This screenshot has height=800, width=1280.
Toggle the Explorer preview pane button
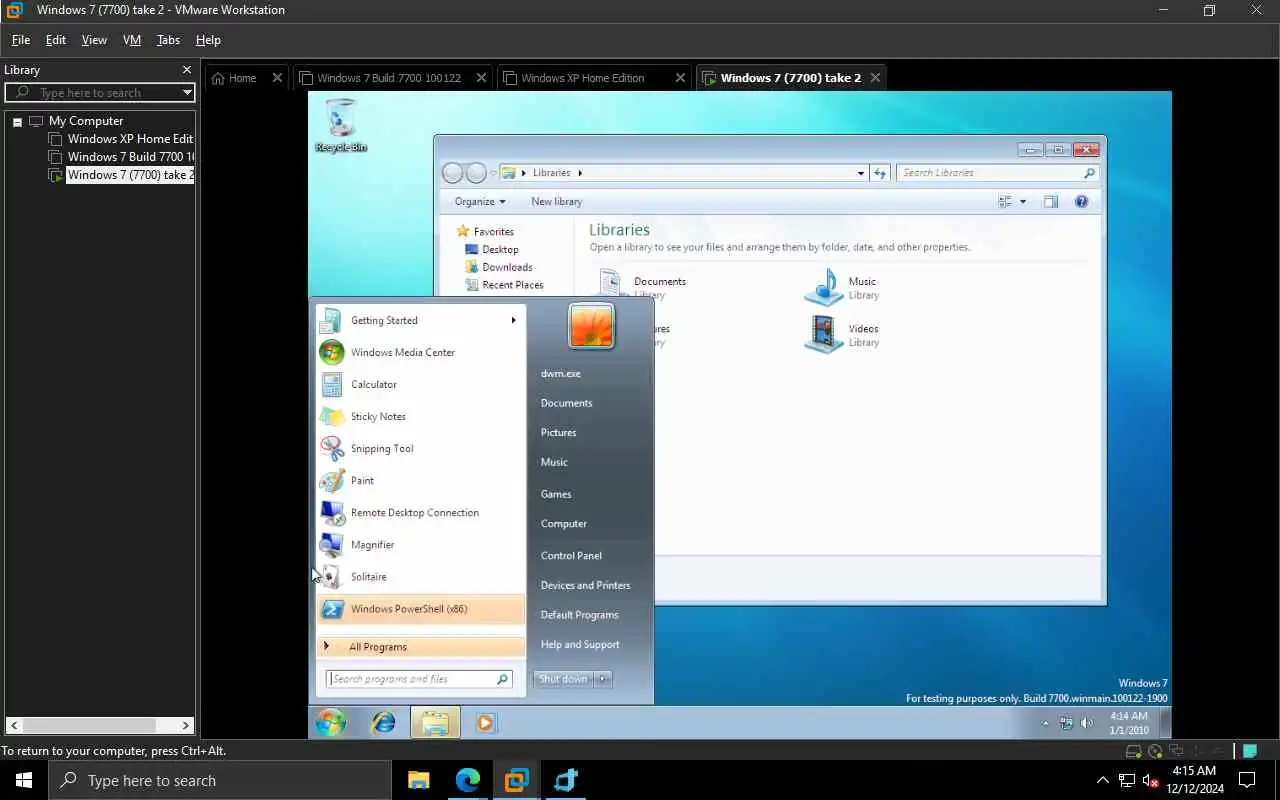coord(1051,201)
